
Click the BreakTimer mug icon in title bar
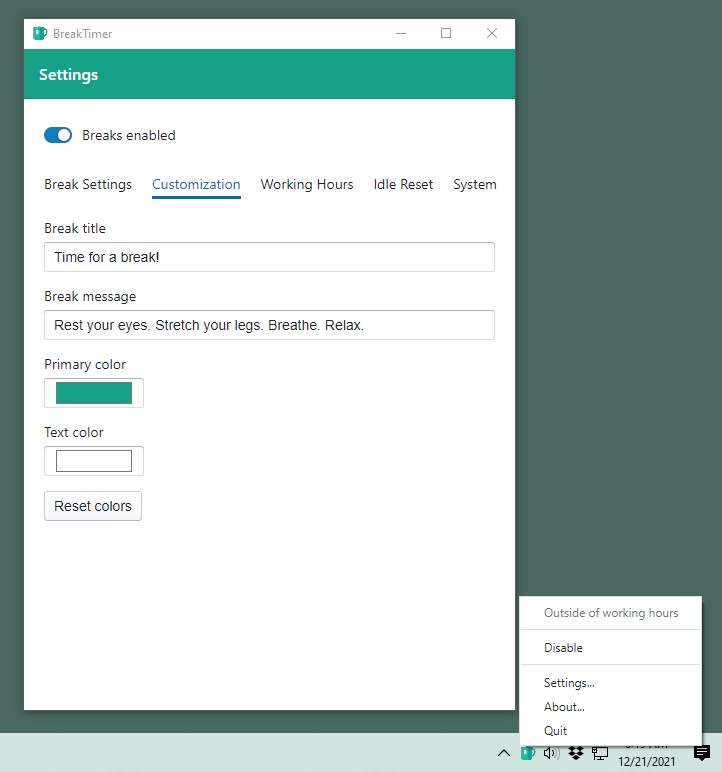point(40,33)
